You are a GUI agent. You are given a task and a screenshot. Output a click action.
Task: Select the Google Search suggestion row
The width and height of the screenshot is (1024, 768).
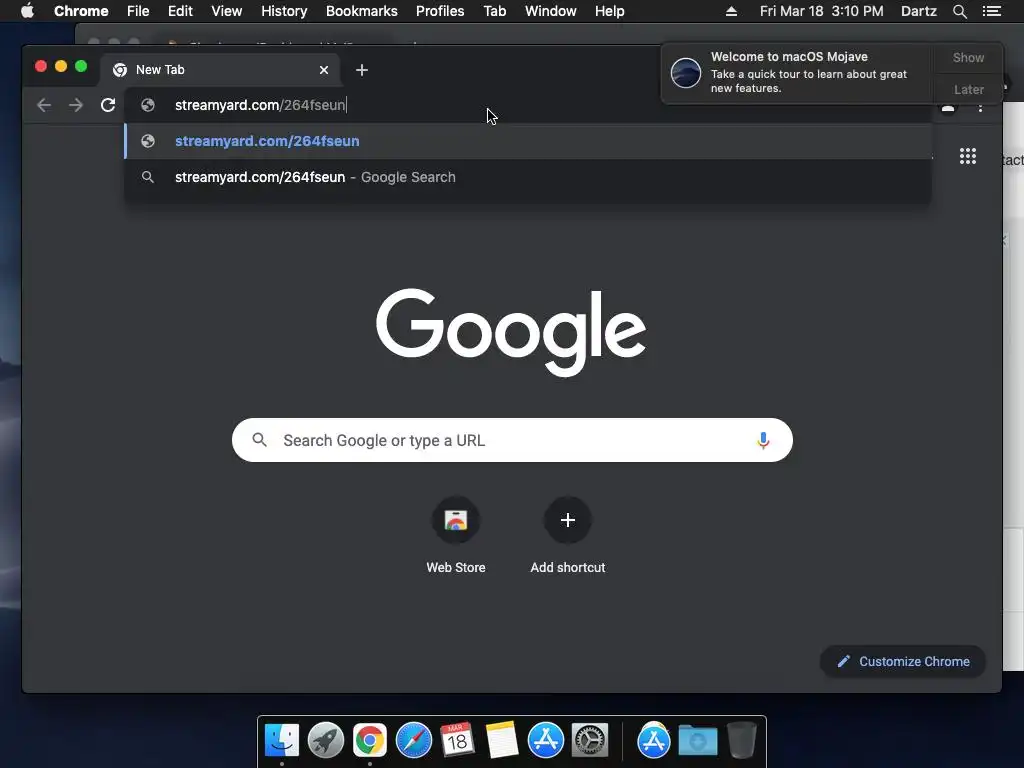(x=528, y=177)
